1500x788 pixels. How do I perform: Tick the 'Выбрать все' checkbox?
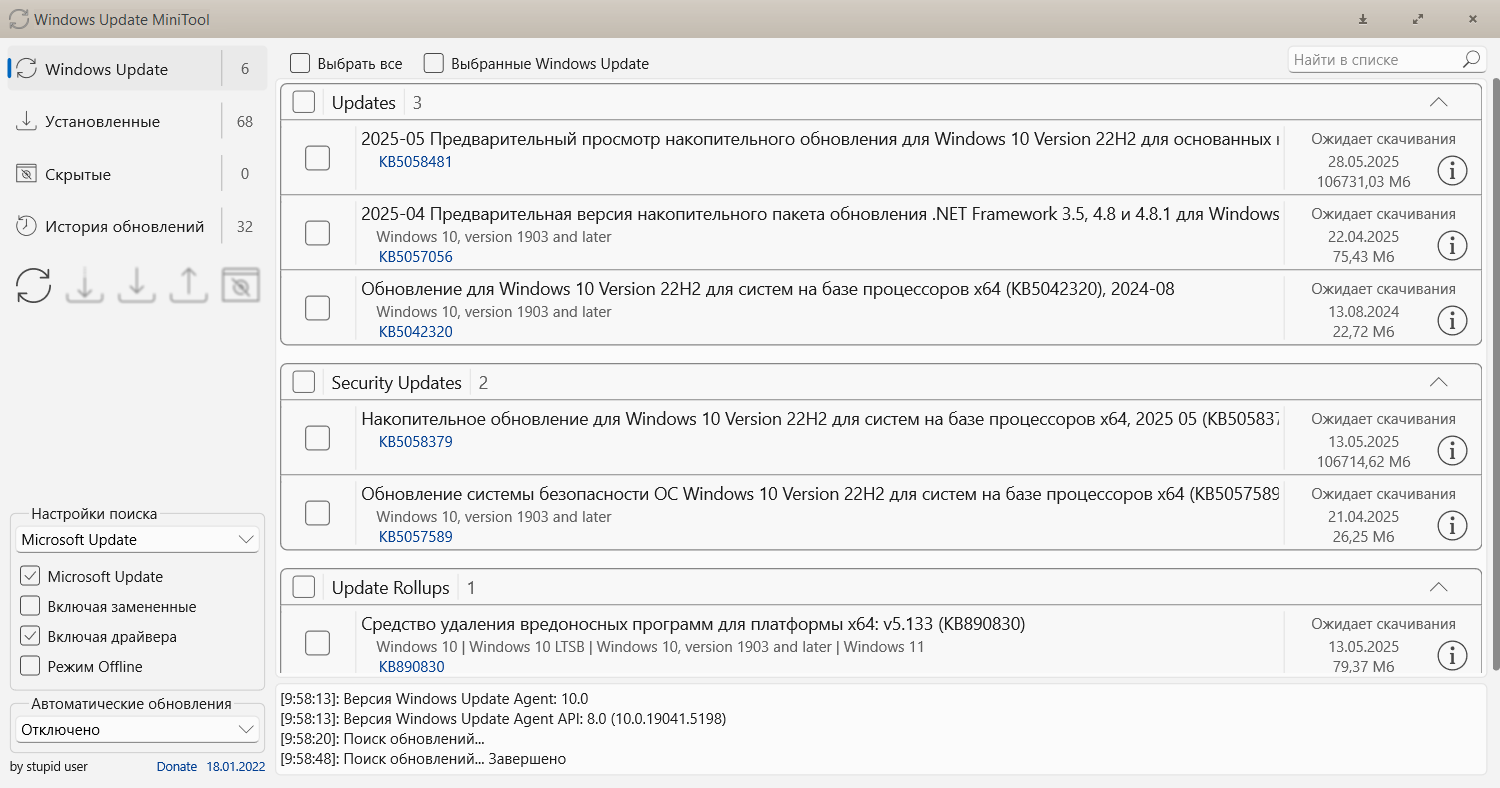[x=300, y=63]
